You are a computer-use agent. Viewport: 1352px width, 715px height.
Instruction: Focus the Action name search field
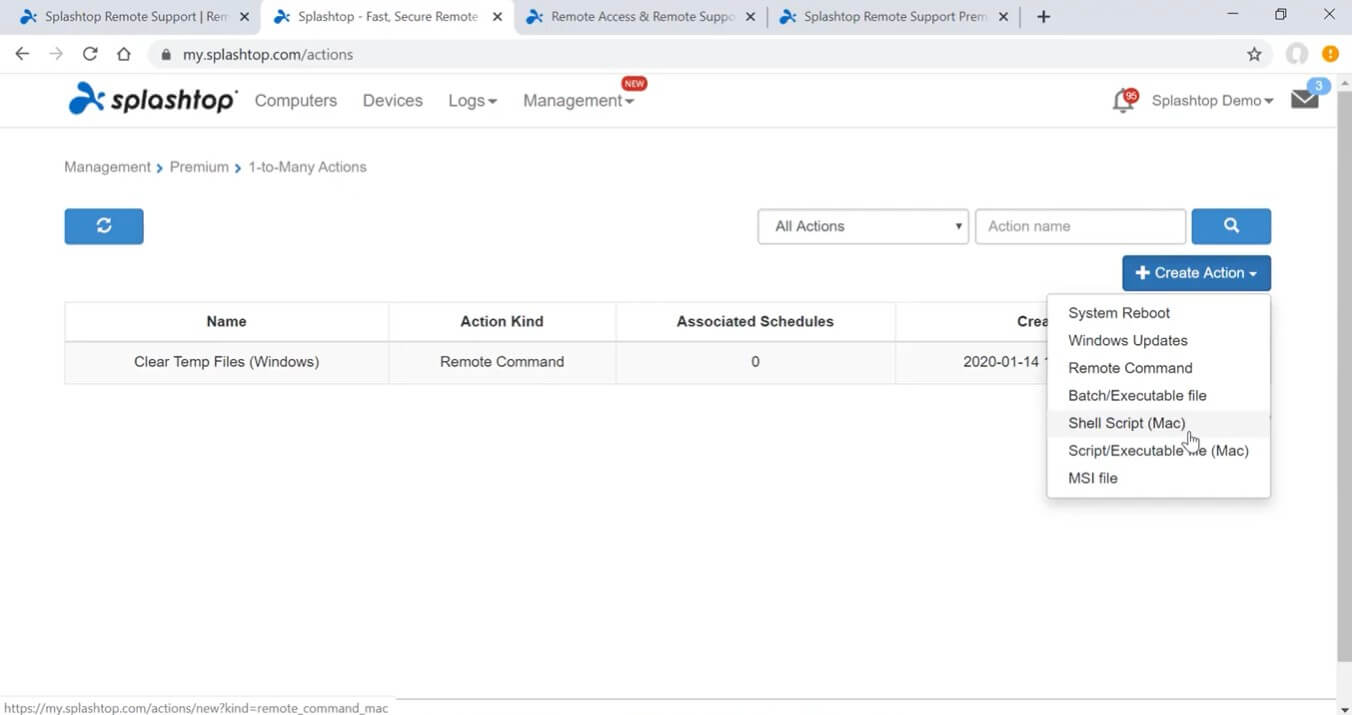tap(1080, 226)
